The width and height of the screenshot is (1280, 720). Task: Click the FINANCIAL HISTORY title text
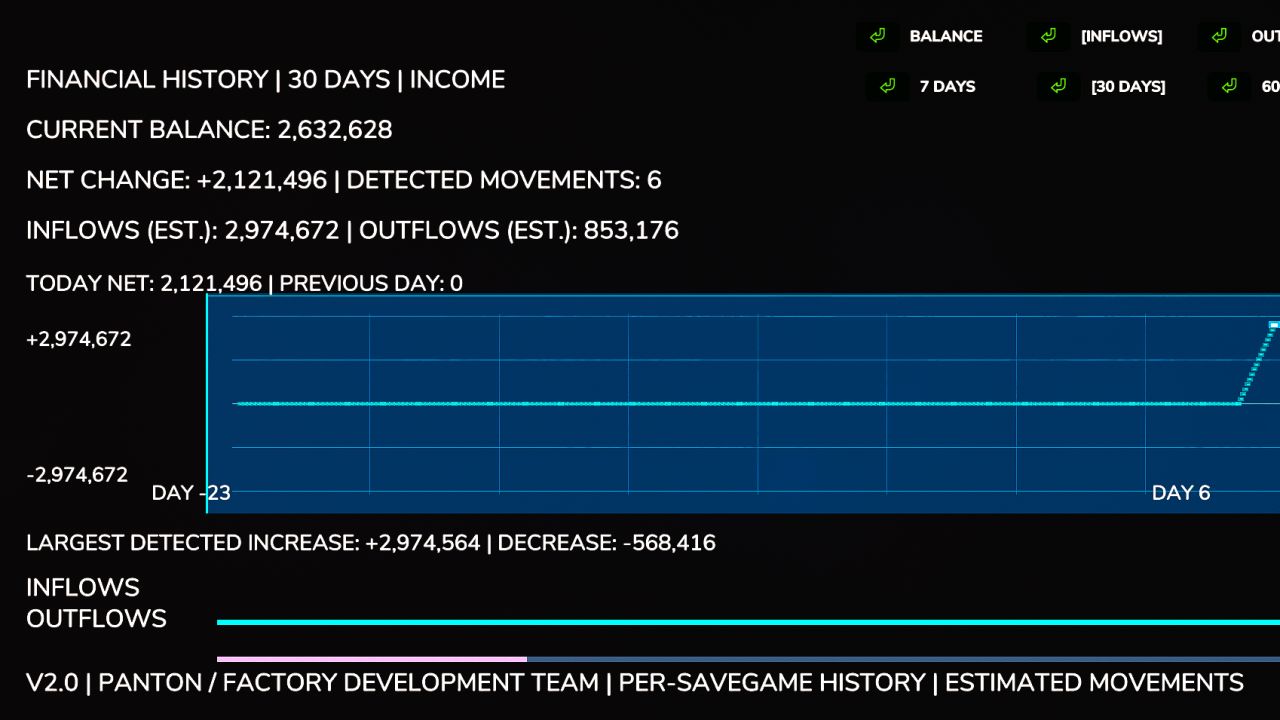click(x=147, y=80)
